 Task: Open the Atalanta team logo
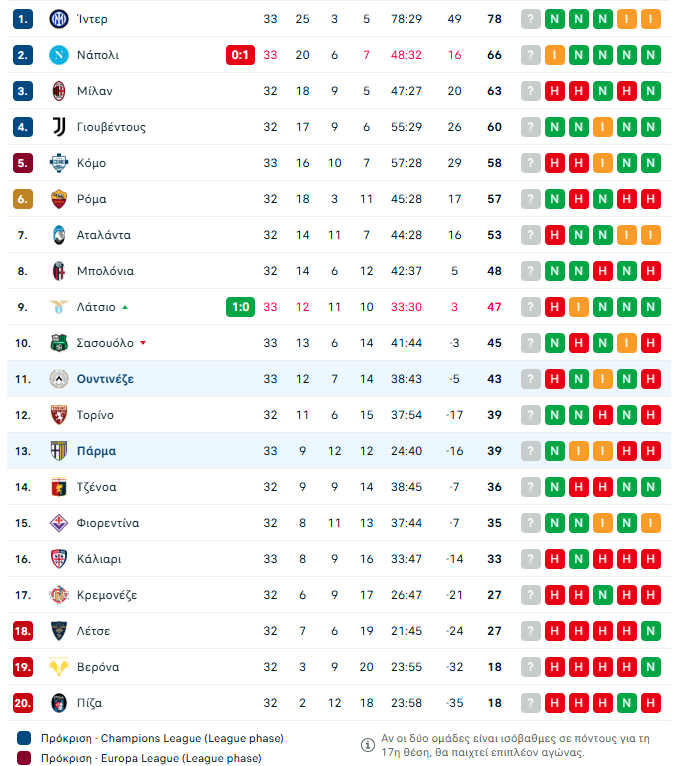[x=58, y=235]
